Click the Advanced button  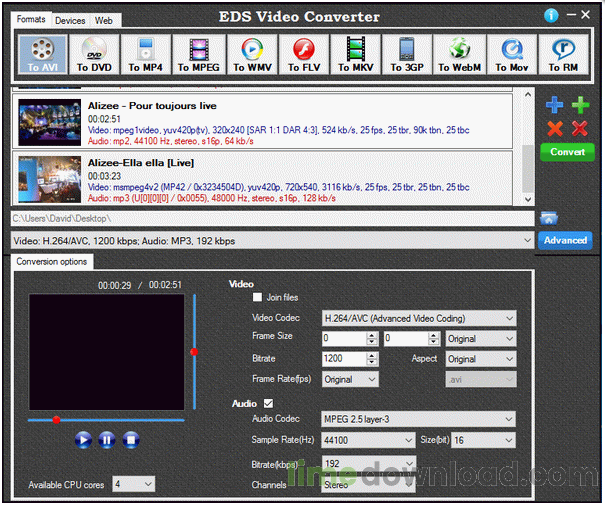[x=565, y=240]
